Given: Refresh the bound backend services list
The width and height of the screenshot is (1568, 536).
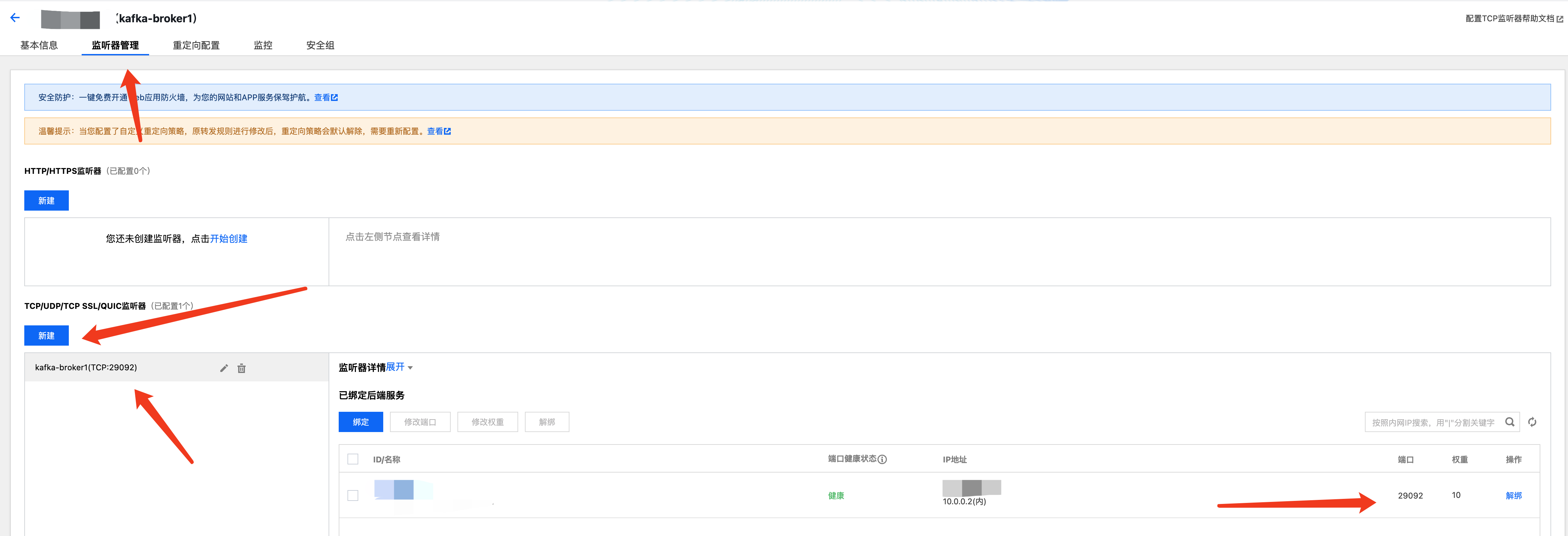Looking at the screenshot, I should [1532, 422].
